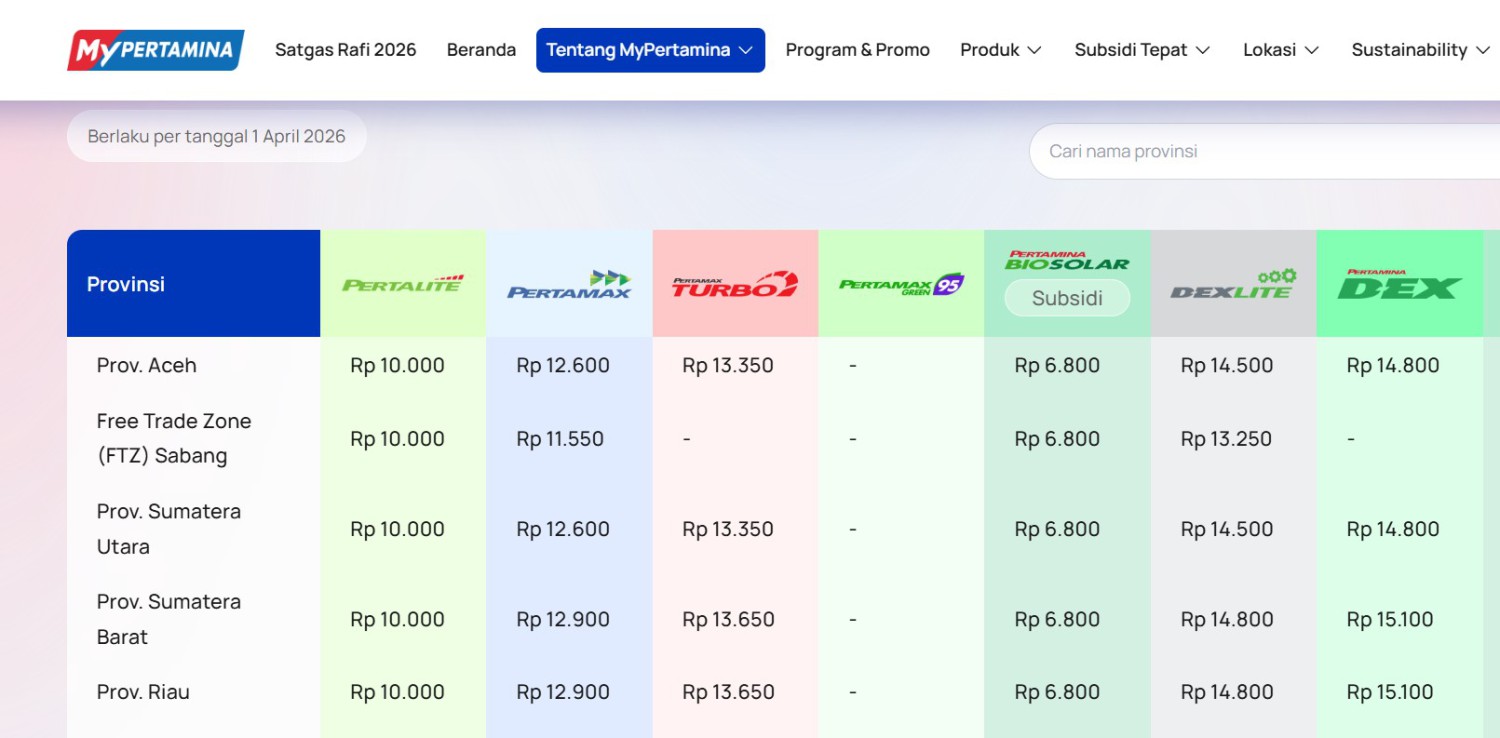Click the Subsidi badge under Biosolar
This screenshot has width=1500, height=738.
pos(1067,298)
